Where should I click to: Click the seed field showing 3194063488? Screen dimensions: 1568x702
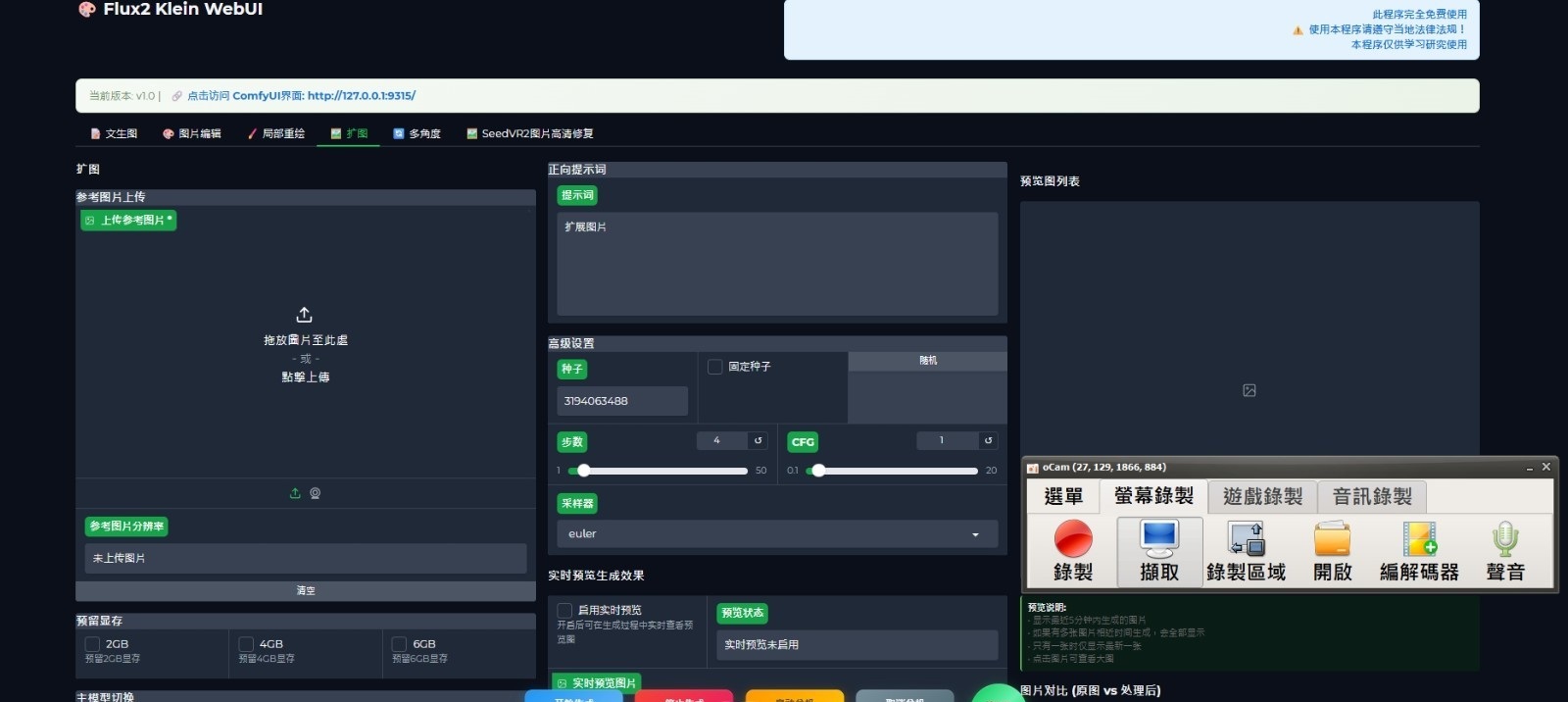[622, 401]
